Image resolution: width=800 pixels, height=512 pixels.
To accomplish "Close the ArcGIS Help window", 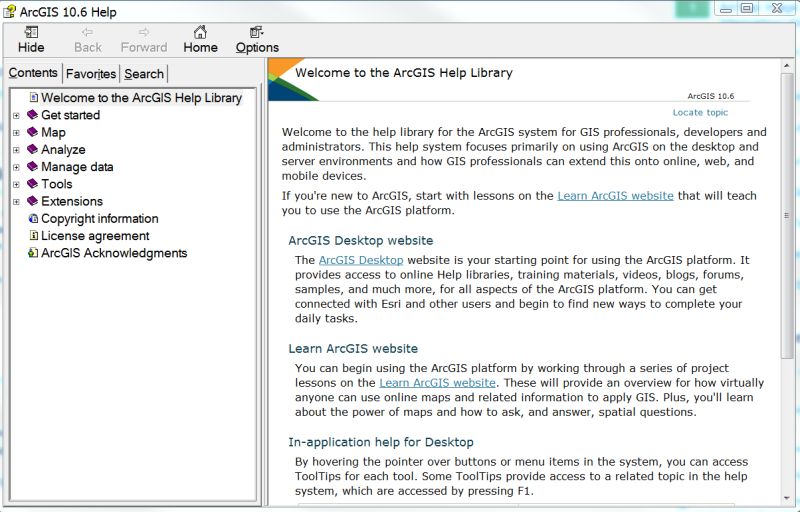I will pos(777,9).
